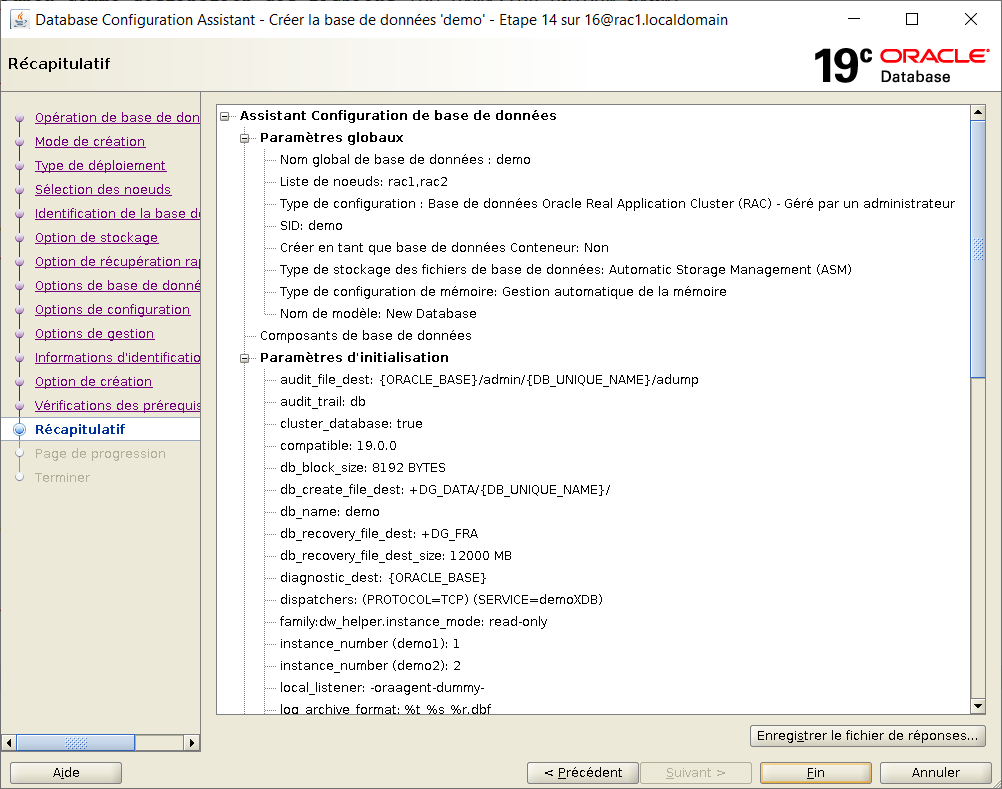Viewport: 1002px width, 789px height.
Task: Collapse the Paramètres d'initialisation section
Action: (x=244, y=358)
